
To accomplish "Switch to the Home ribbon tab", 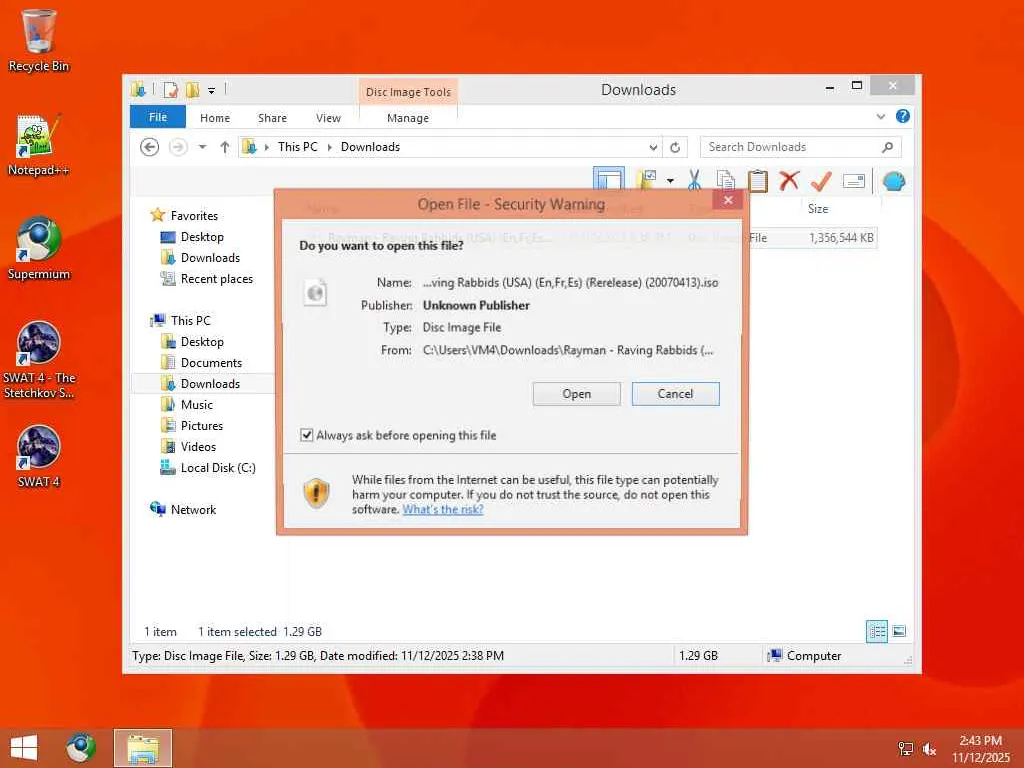I will tap(215, 118).
